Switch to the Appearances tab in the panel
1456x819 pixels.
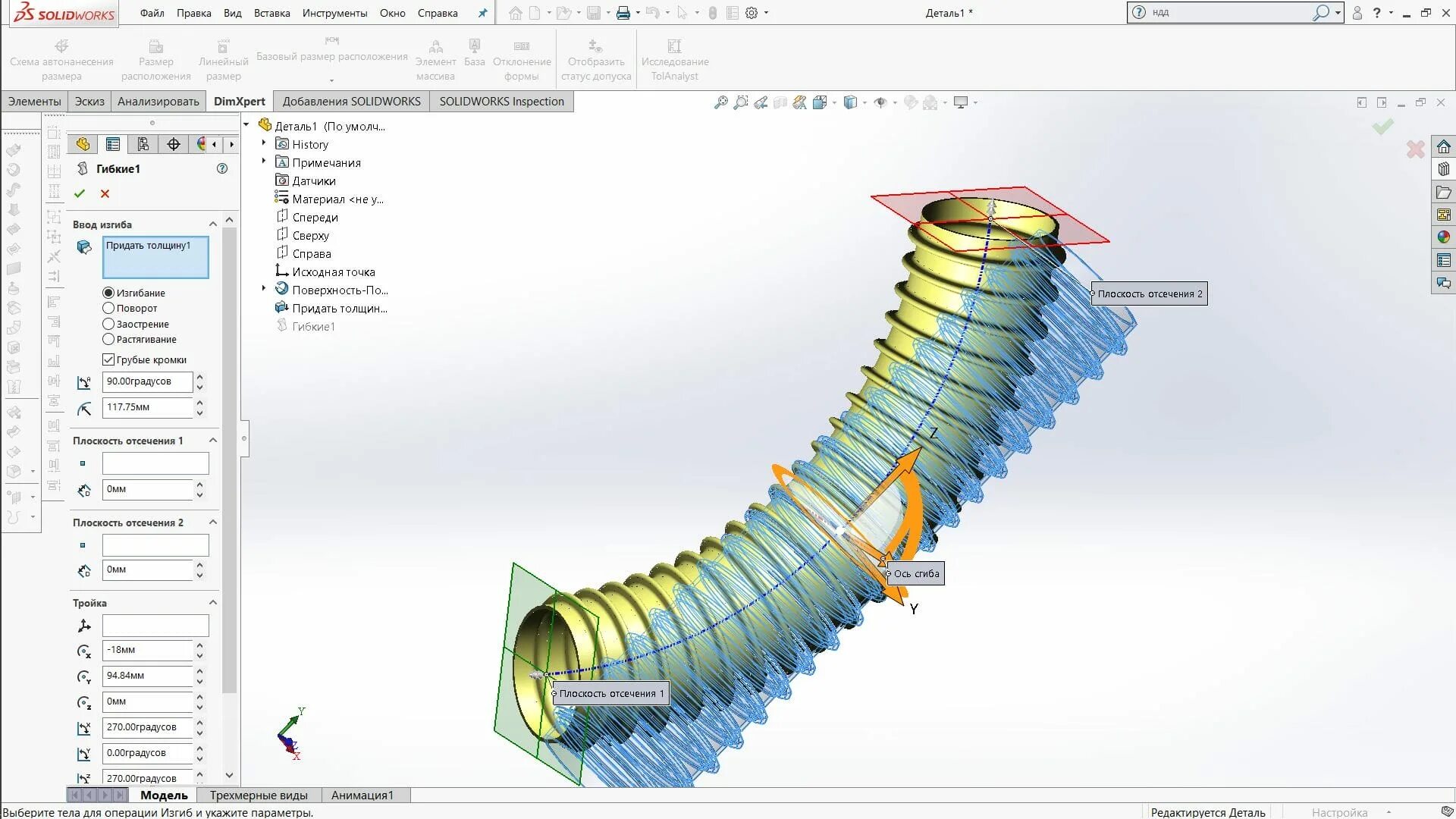(202, 143)
